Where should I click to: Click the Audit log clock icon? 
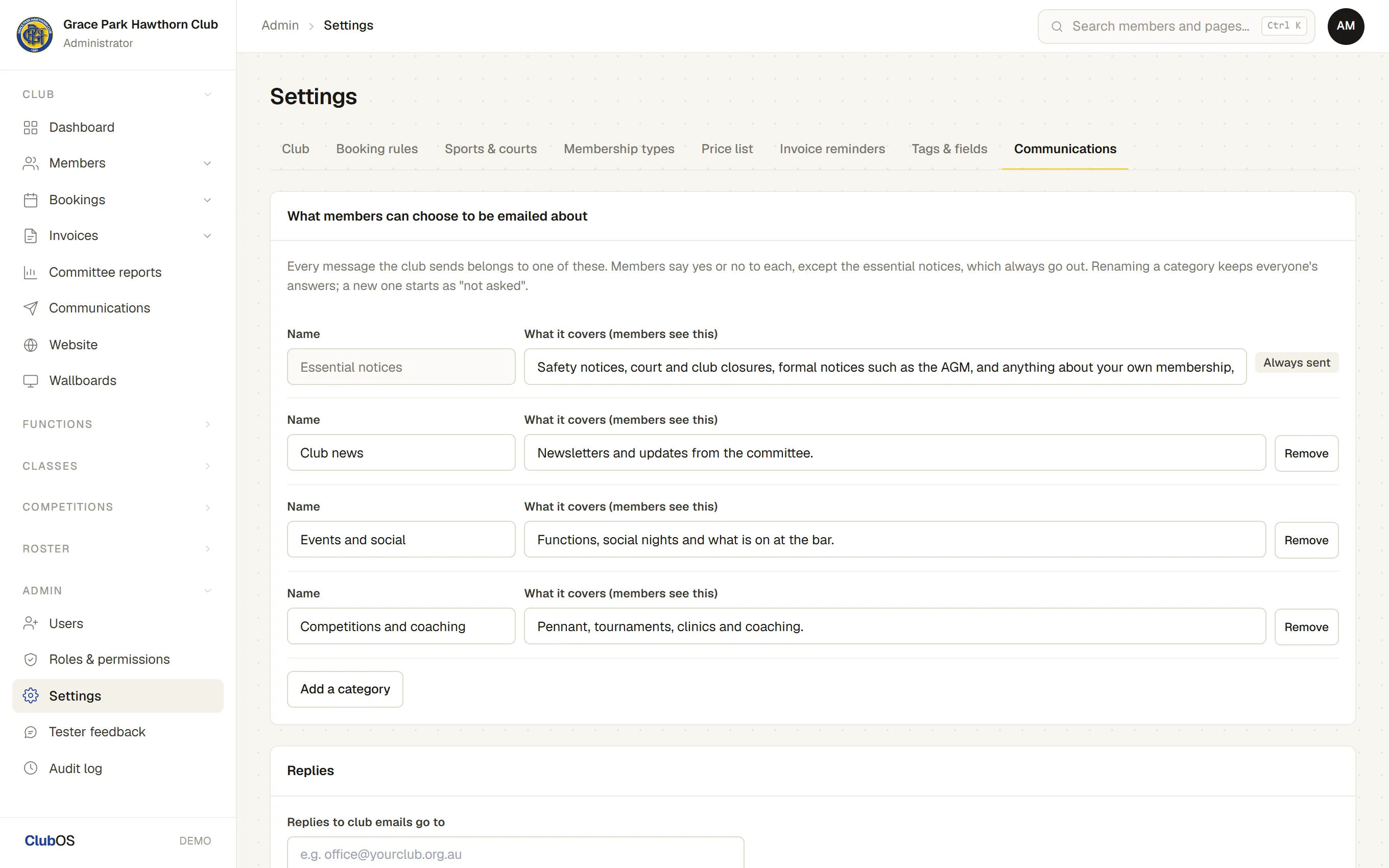(31, 768)
